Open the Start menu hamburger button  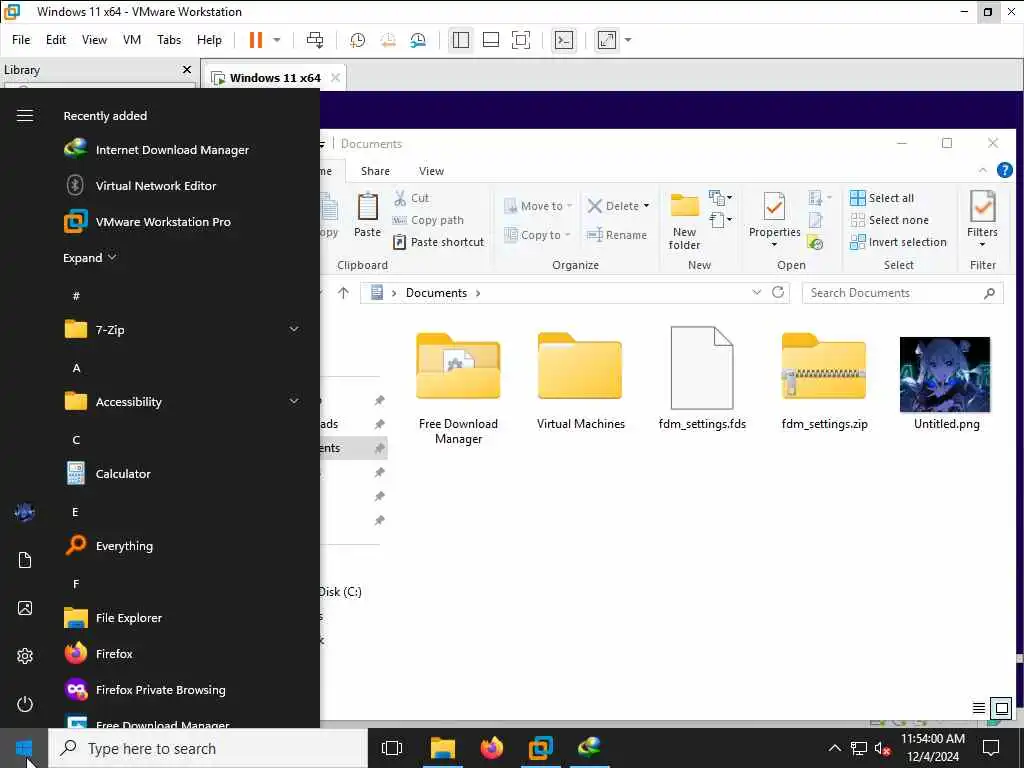pos(25,116)
